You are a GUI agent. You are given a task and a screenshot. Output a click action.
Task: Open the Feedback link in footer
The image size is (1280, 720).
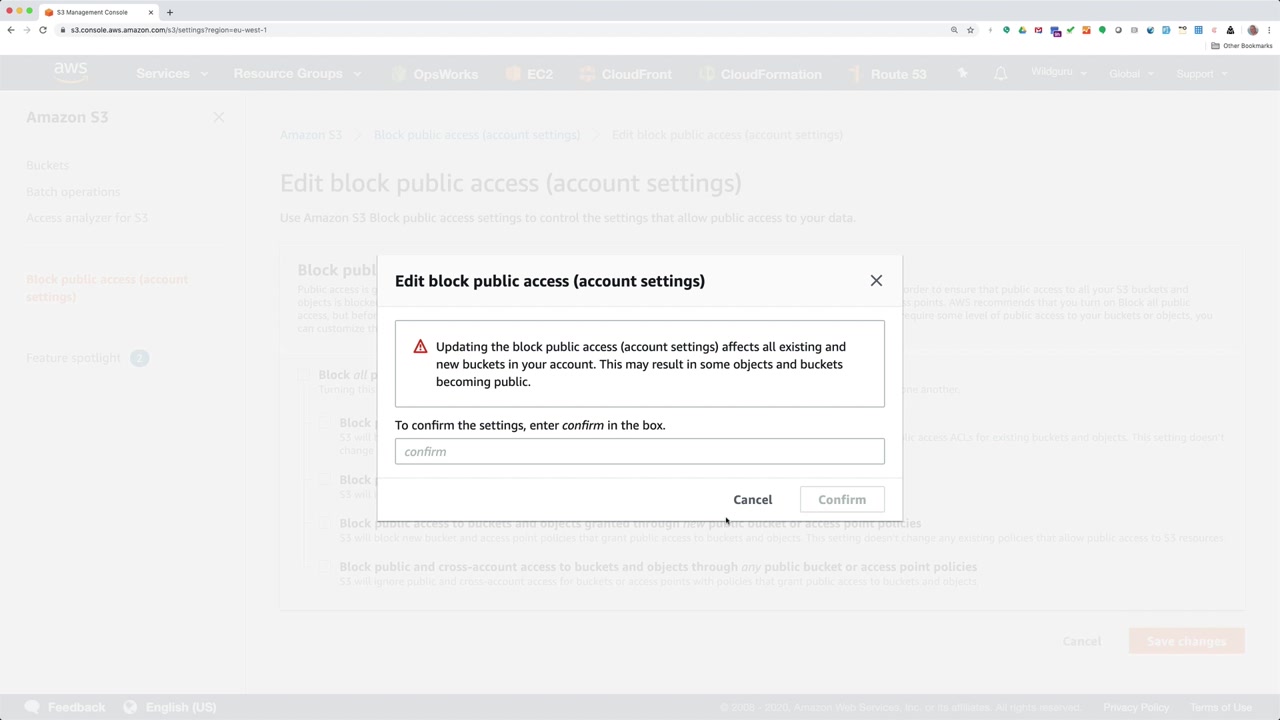point(64,707)
